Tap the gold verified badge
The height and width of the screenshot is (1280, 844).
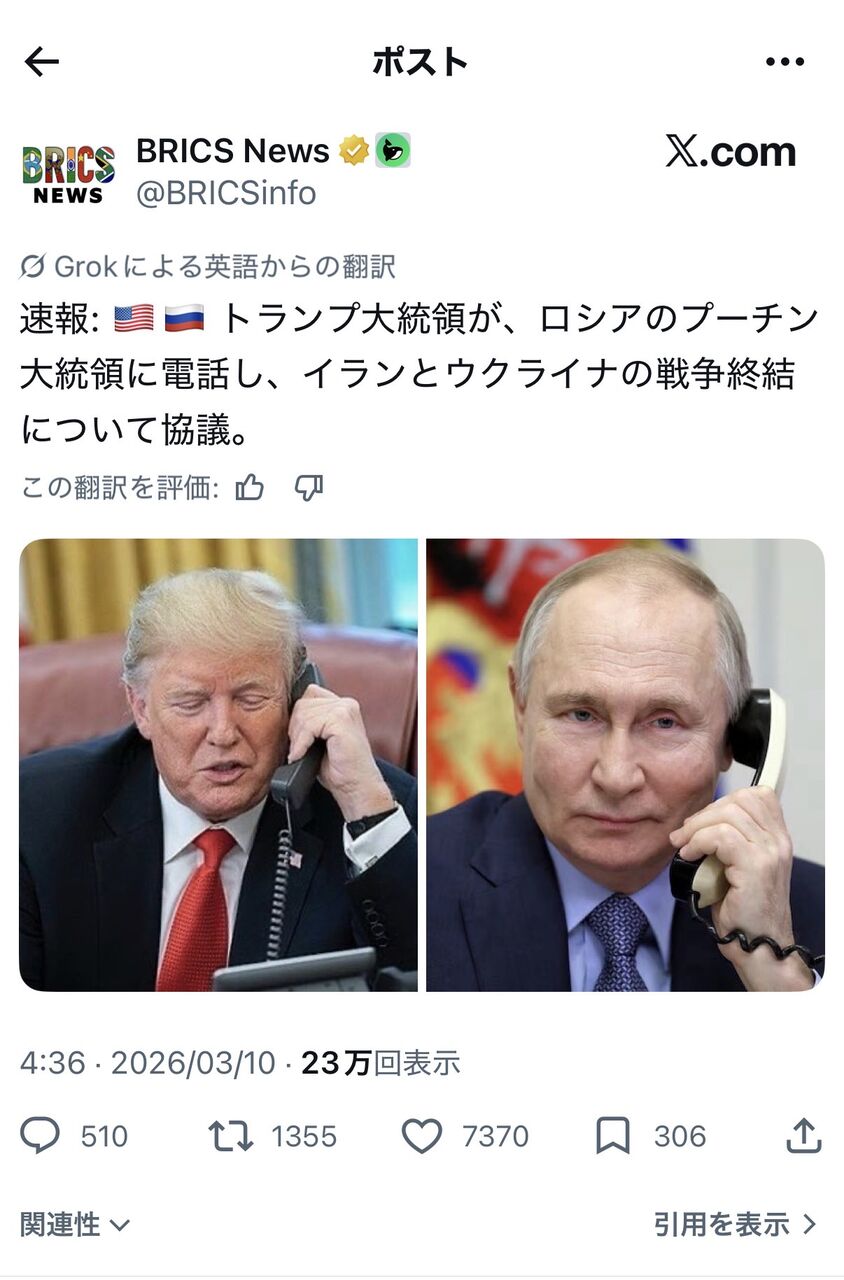(x=352, y=151)
